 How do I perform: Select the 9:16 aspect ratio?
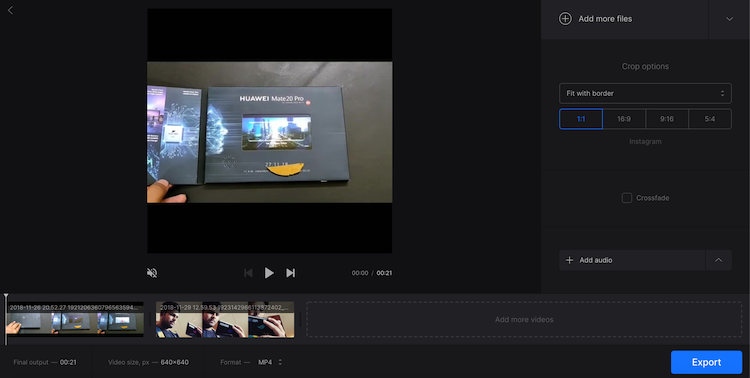pyautogui.click(x=667, y=119)
